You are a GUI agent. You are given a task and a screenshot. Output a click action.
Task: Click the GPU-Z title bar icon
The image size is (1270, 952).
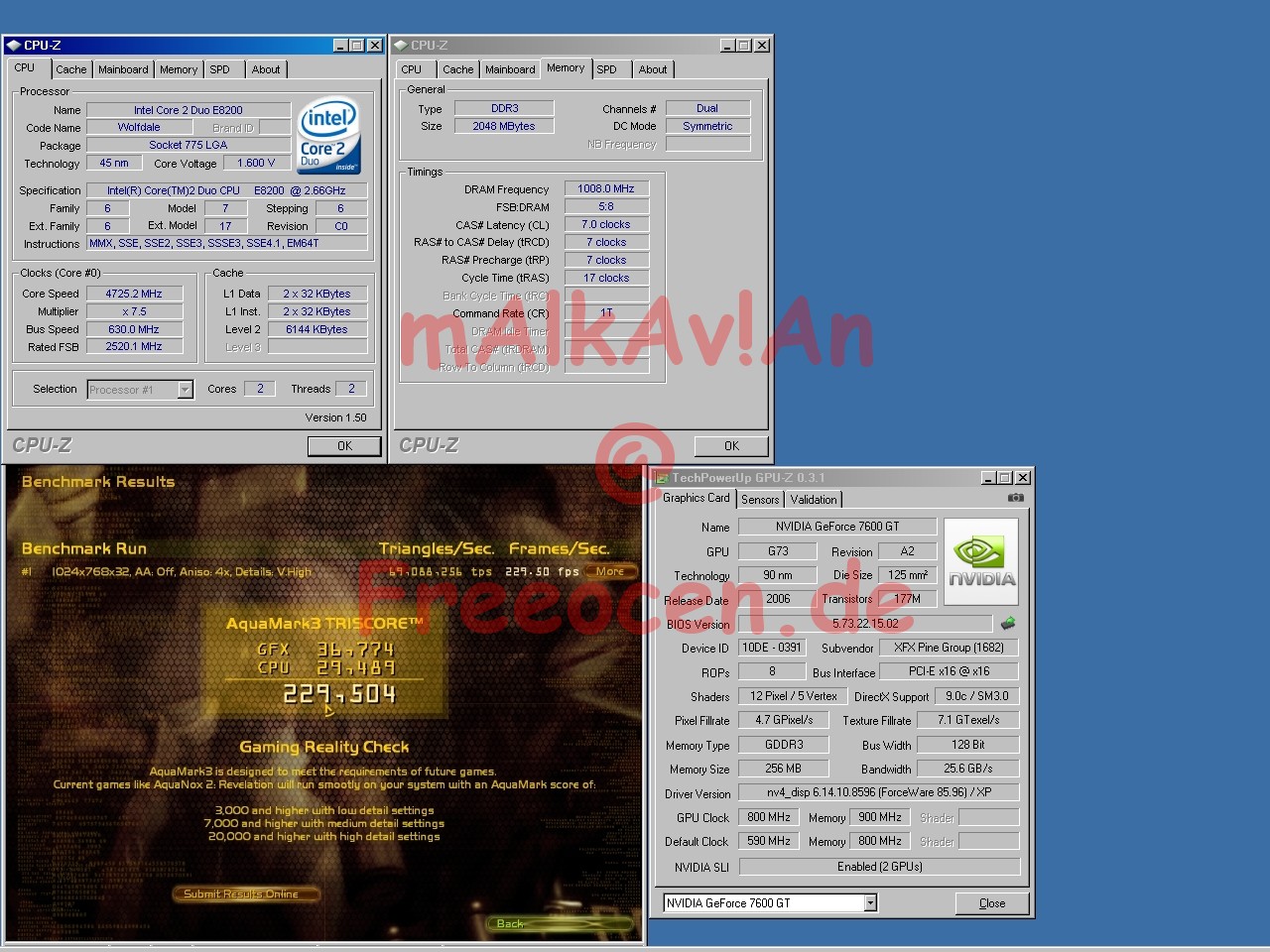[x=661, y=478]
